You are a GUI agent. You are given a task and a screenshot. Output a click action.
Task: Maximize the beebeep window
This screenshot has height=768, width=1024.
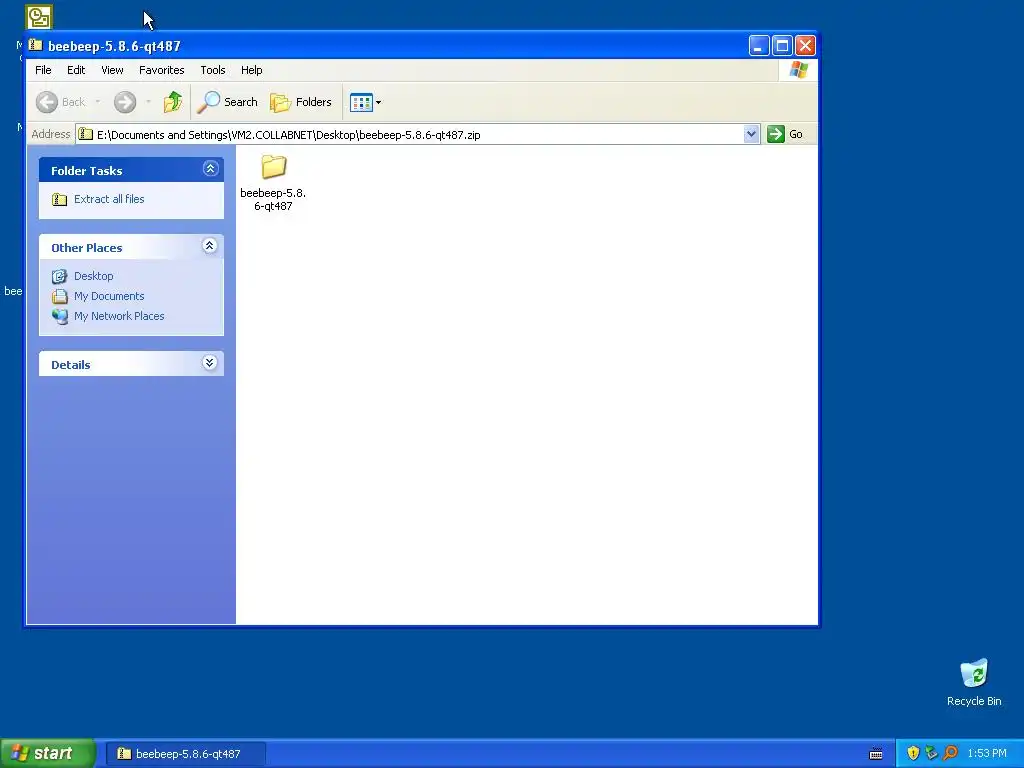click(x=782, y=45)
